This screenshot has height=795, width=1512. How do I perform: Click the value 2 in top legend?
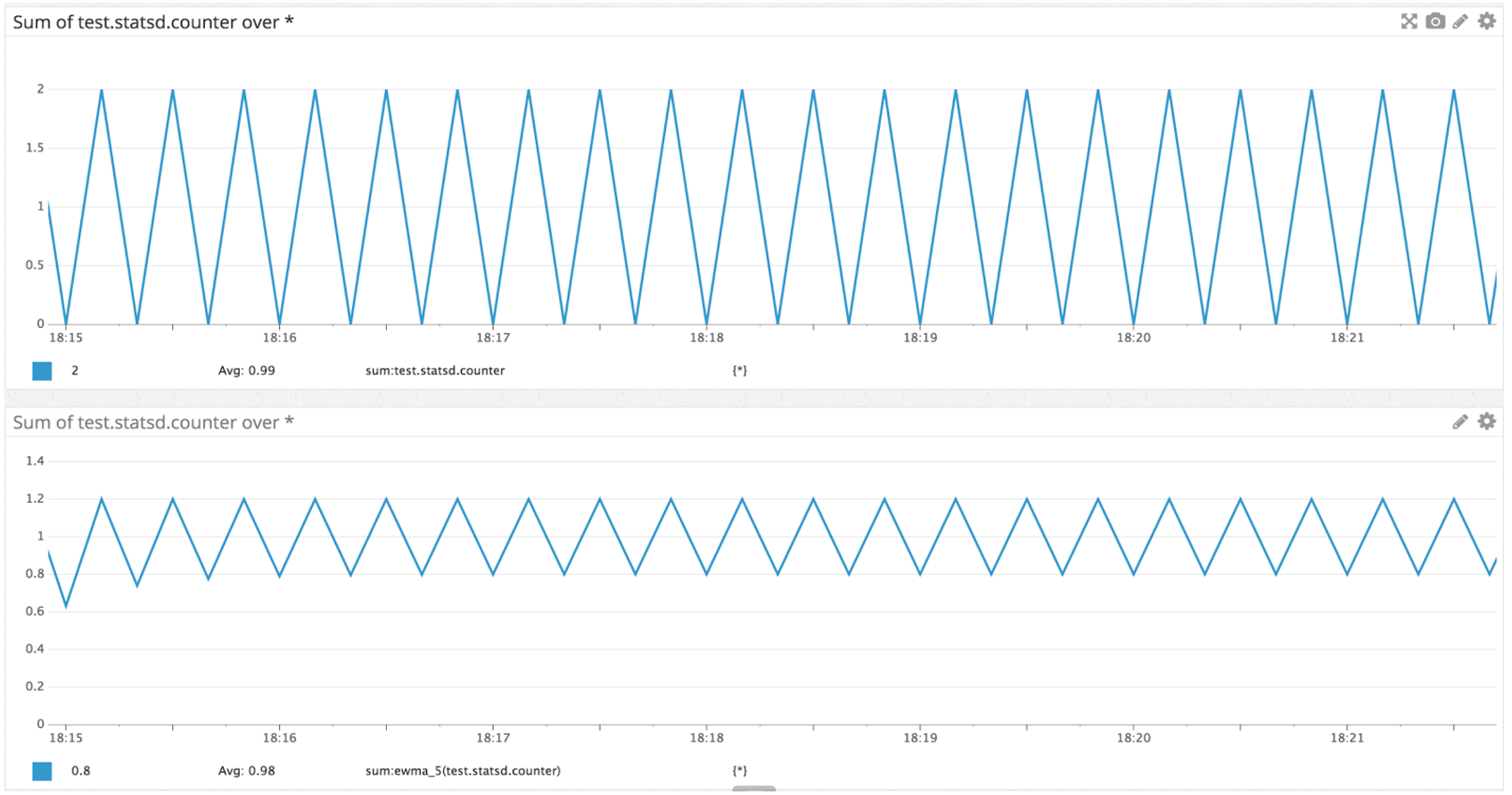pyautogui.click(x=75, y=371)
